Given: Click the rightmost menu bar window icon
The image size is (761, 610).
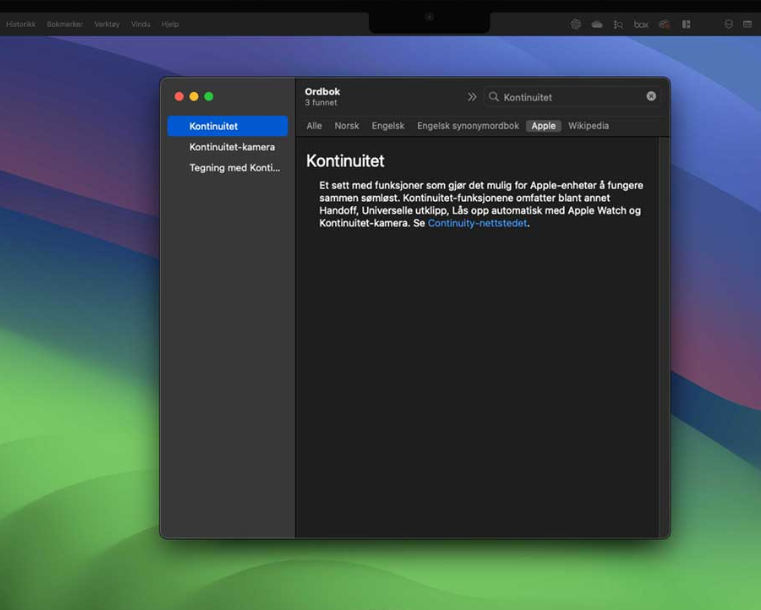Looking at the screenshot, I should [x=747, y=24].
